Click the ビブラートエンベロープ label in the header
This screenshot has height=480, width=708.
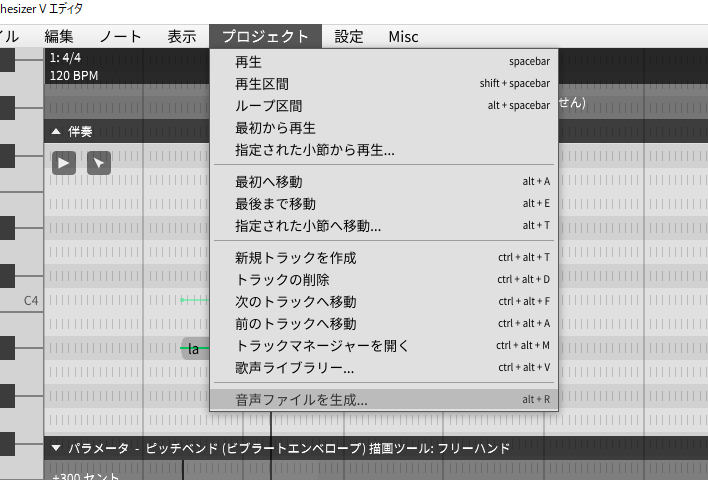[293, 448]
